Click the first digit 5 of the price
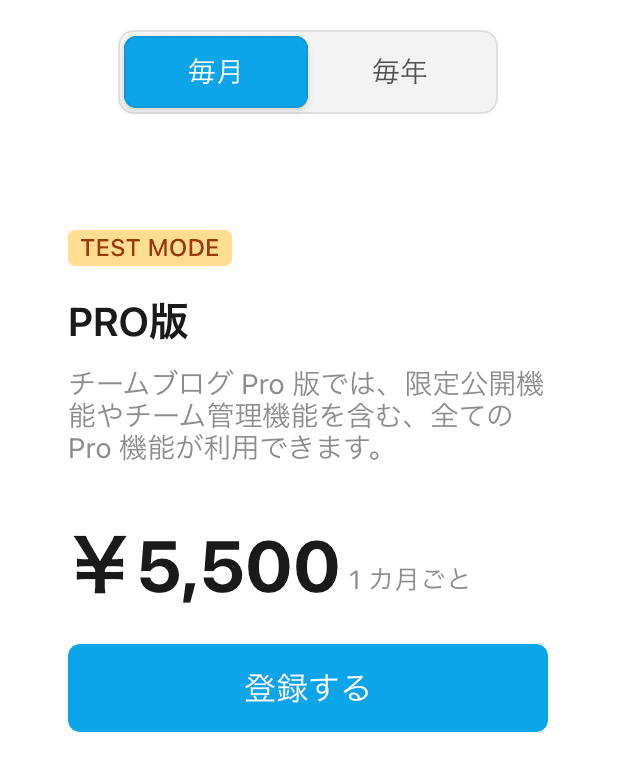Screen dimensions: 618x780 click(160, 568)
